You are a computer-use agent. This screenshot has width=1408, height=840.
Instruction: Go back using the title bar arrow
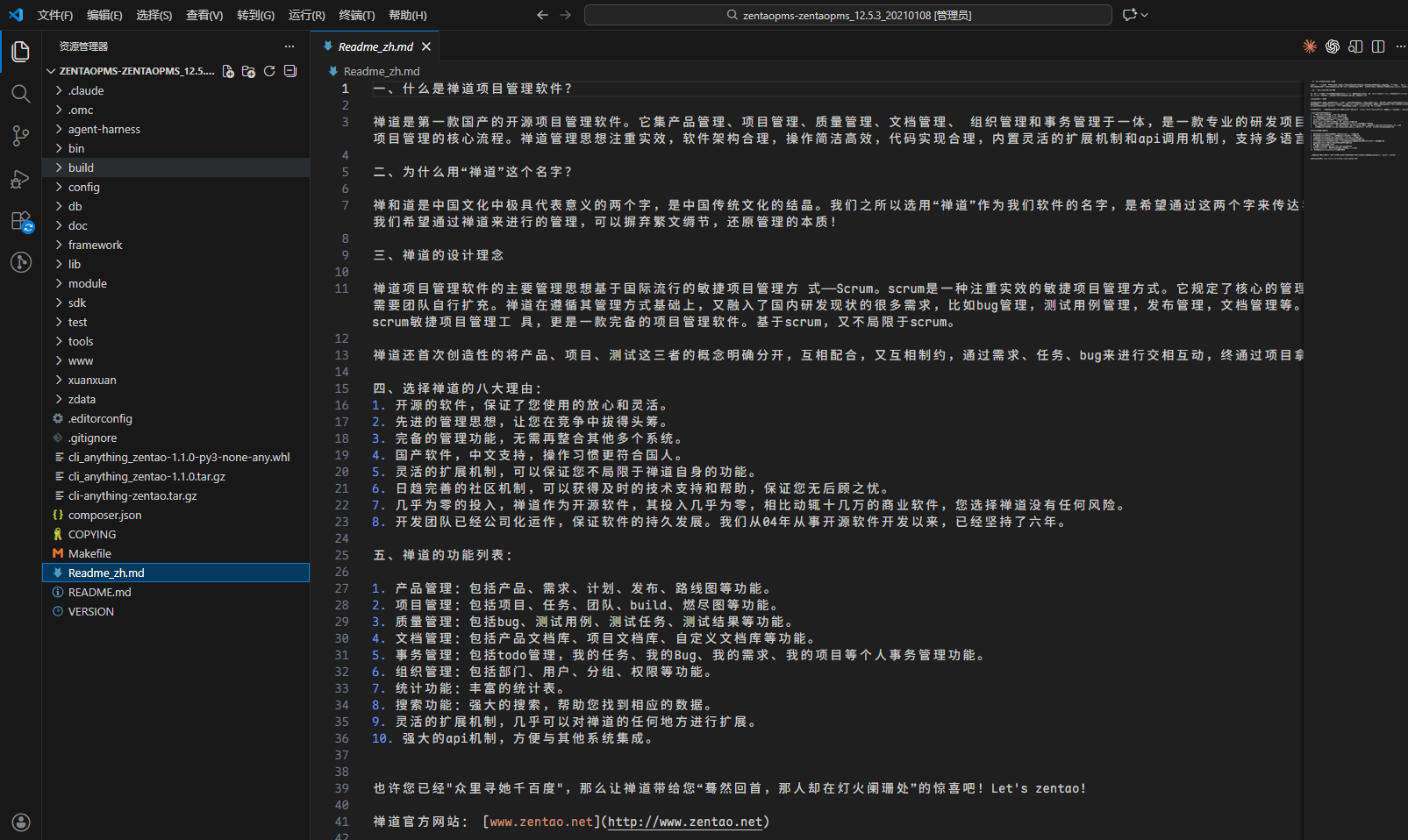pos(542,15)
